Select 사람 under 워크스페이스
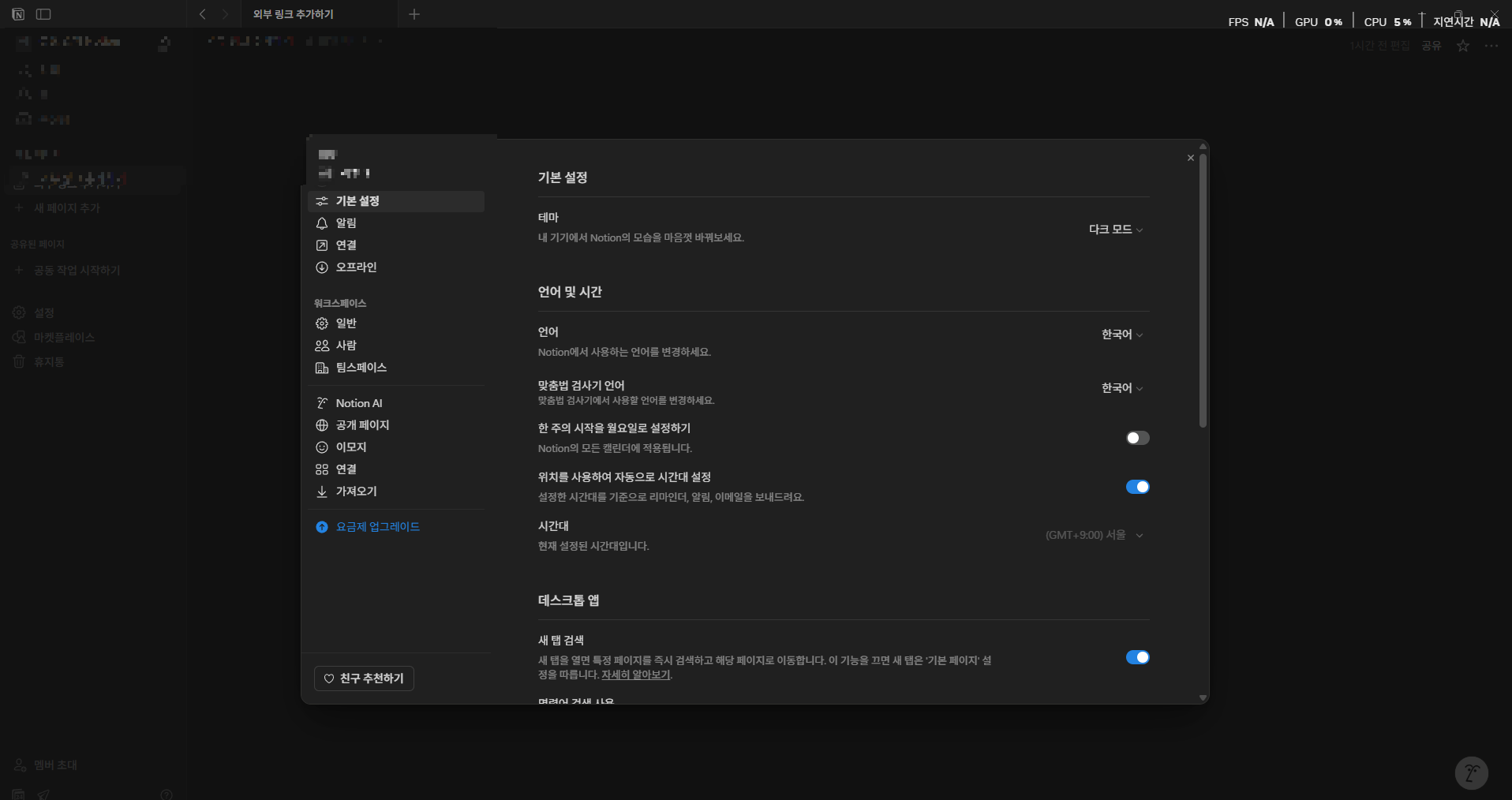This screenshot has height=800, width=1512. point(396,346)
